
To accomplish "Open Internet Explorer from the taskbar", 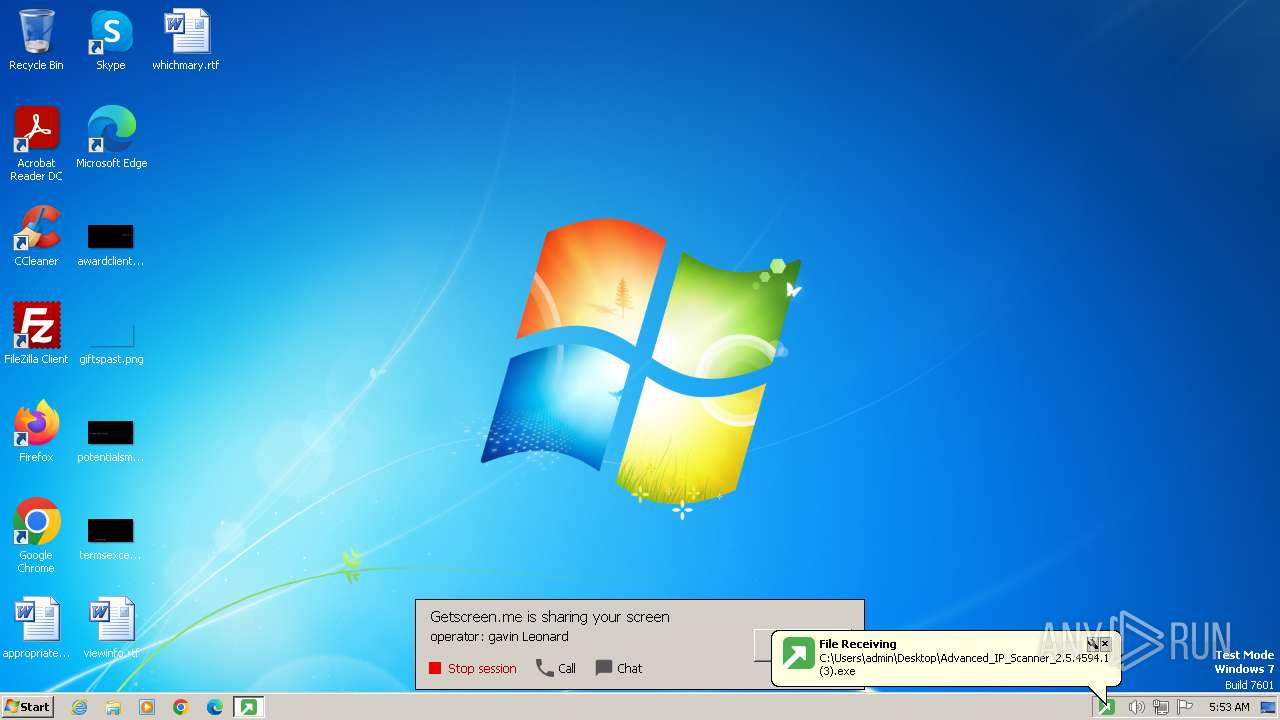I will [79, 707].
